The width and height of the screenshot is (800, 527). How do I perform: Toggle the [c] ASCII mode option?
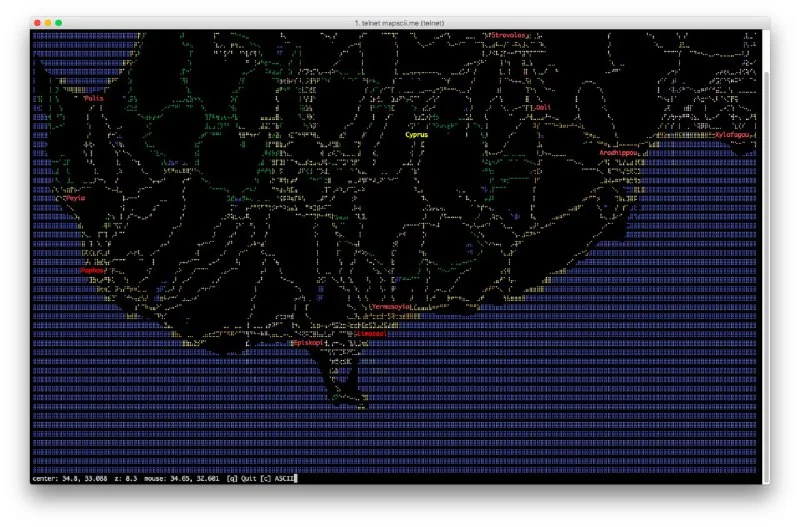(279, 478)
